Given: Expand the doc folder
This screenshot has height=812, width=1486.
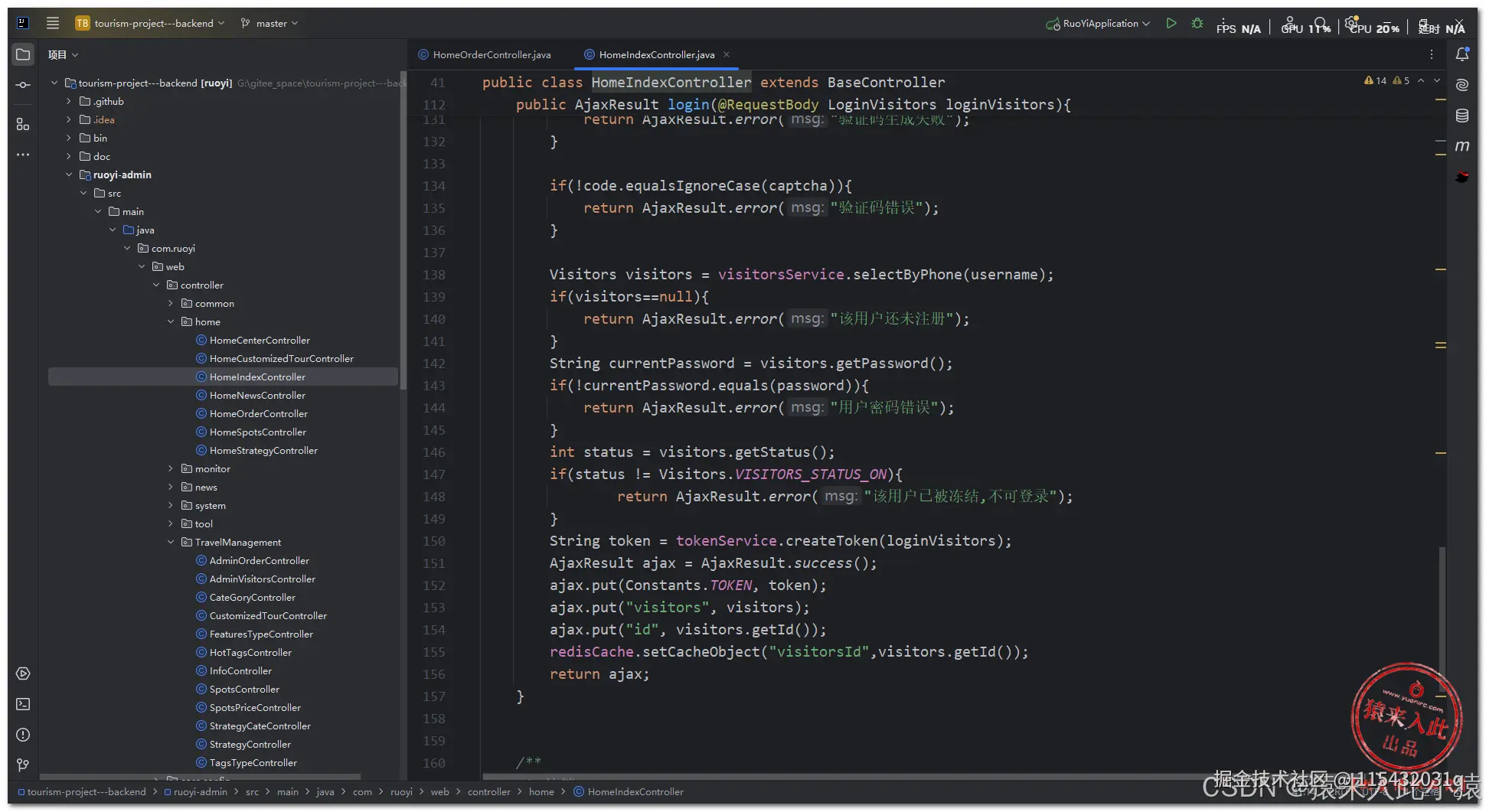Looking at the screenshot, I should [x=69, y=156].
